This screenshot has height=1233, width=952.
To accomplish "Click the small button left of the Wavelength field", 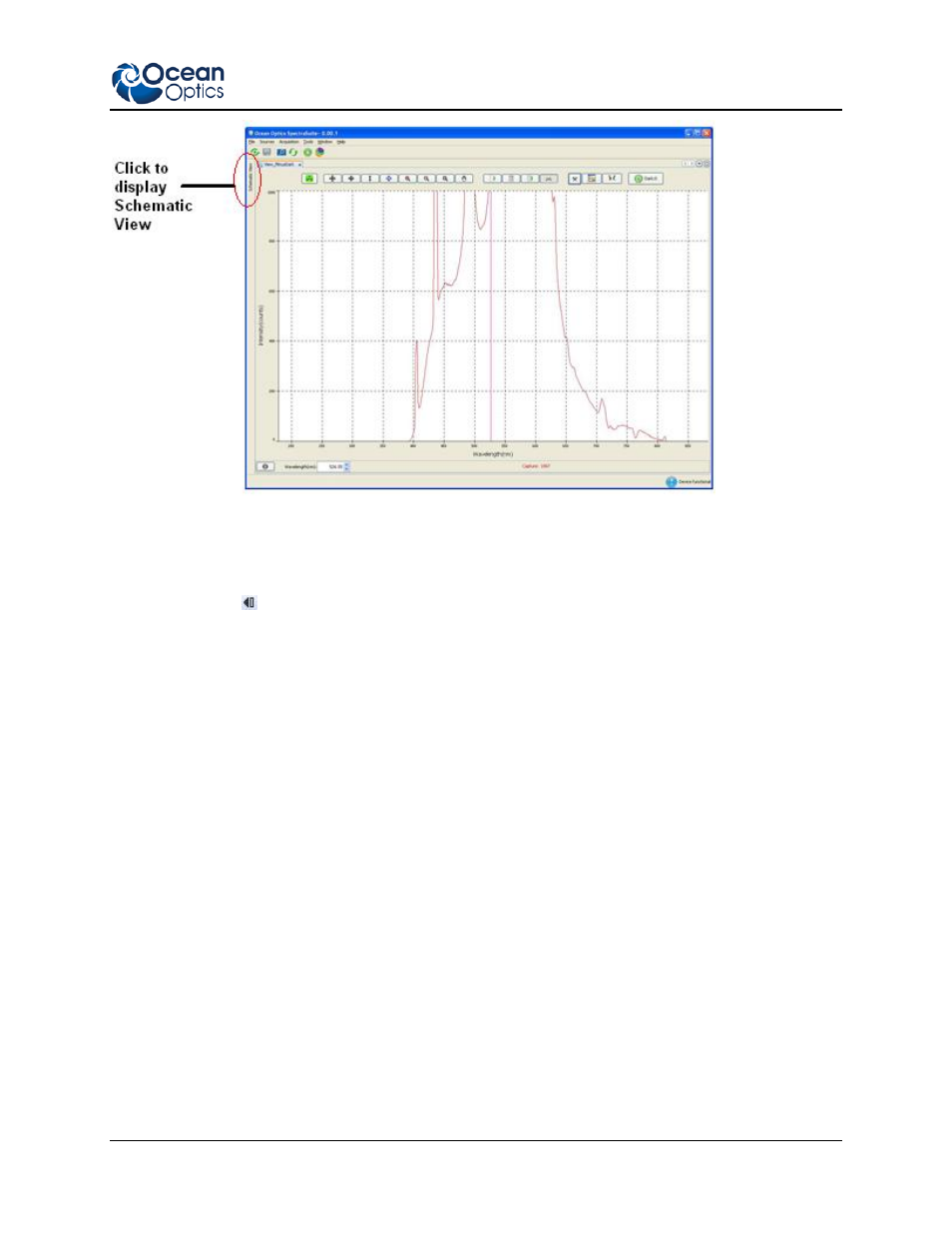I will [265, 466].
